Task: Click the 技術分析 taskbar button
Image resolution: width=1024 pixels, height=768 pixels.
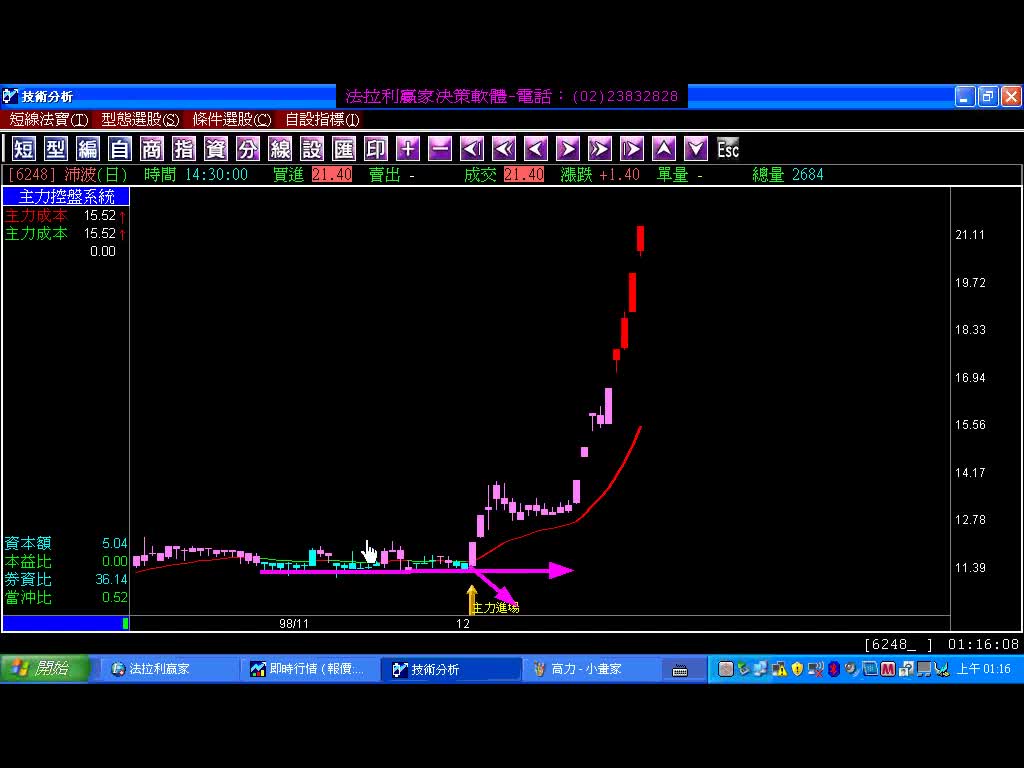Action: [451, 669]
